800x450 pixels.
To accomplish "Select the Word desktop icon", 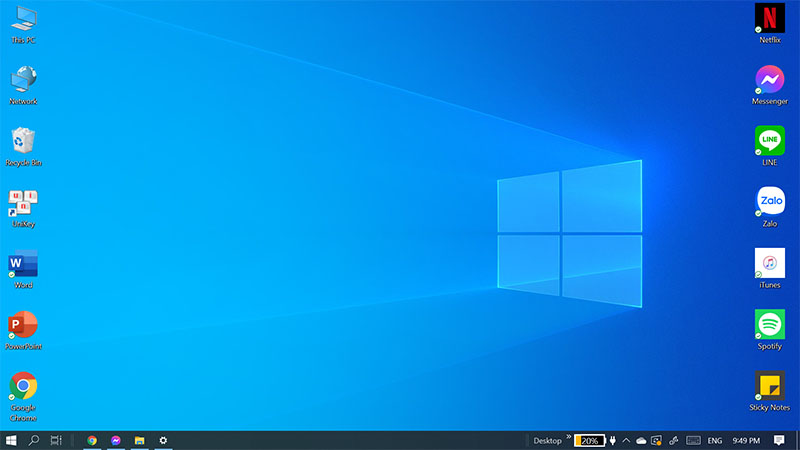I will click(x=23, y=269).
